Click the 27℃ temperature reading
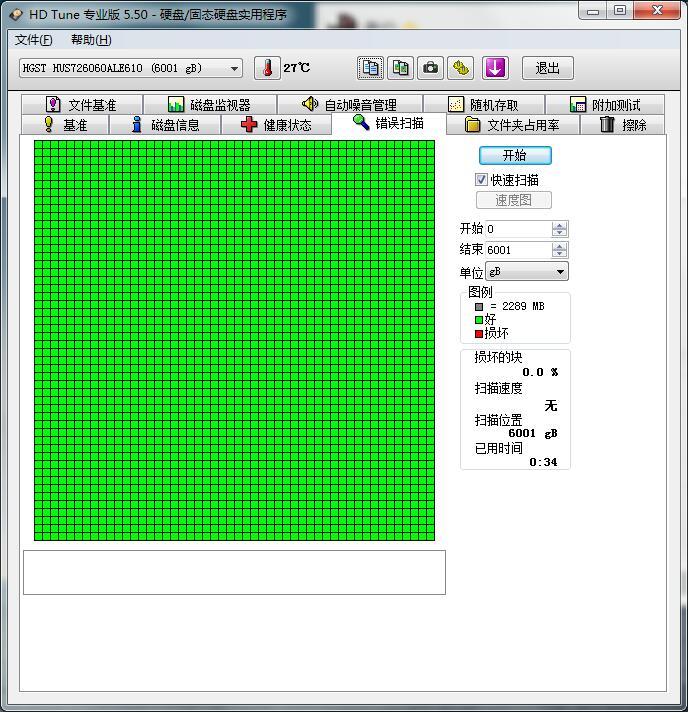688x712 pixels. click(x=297, y=68)
